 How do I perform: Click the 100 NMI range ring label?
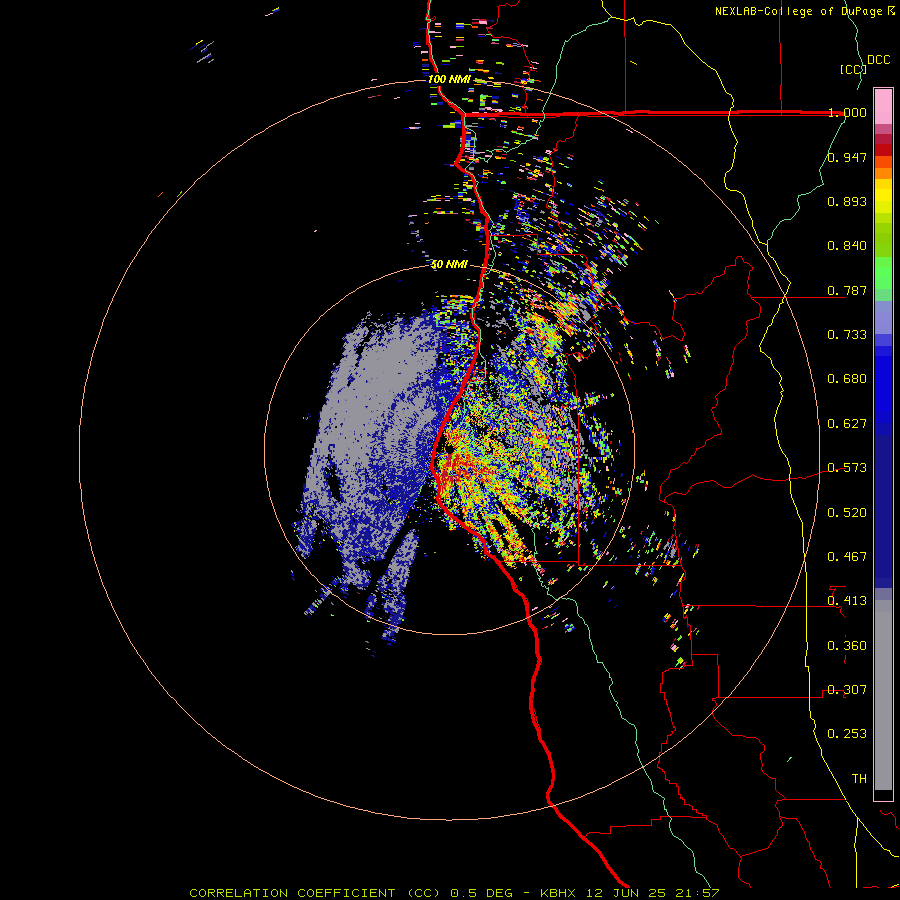coord(449,79)
